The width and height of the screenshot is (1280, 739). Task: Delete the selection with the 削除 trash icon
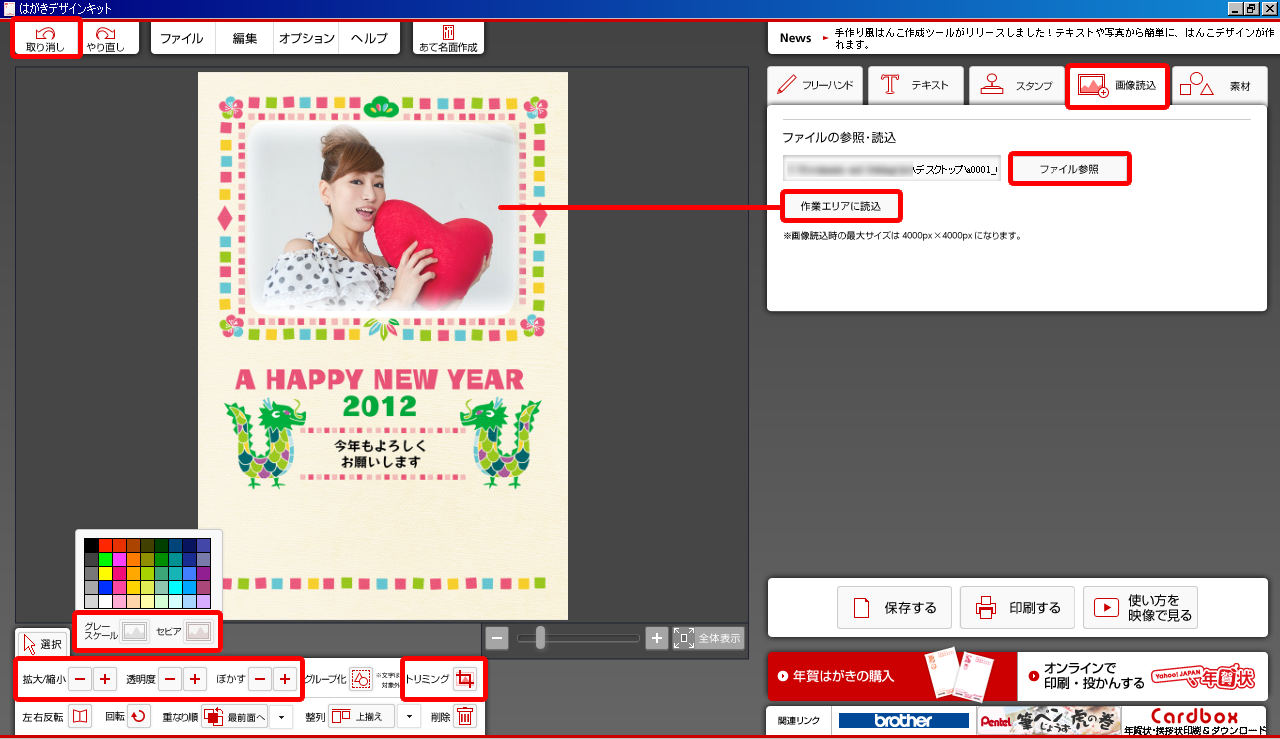[x=465, y=716]
